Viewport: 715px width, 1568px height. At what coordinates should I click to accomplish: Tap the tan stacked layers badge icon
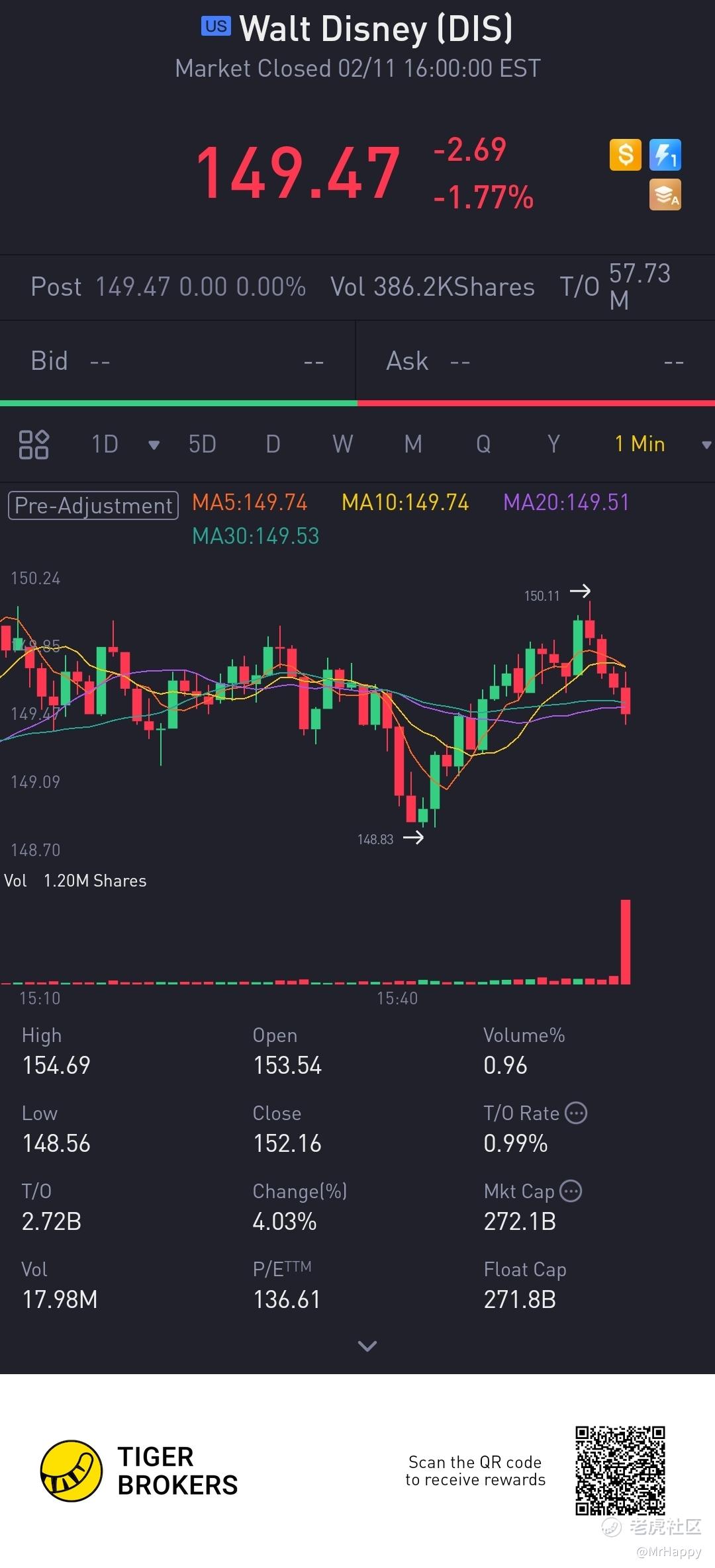pyautogui.click(x=665, y=195)
